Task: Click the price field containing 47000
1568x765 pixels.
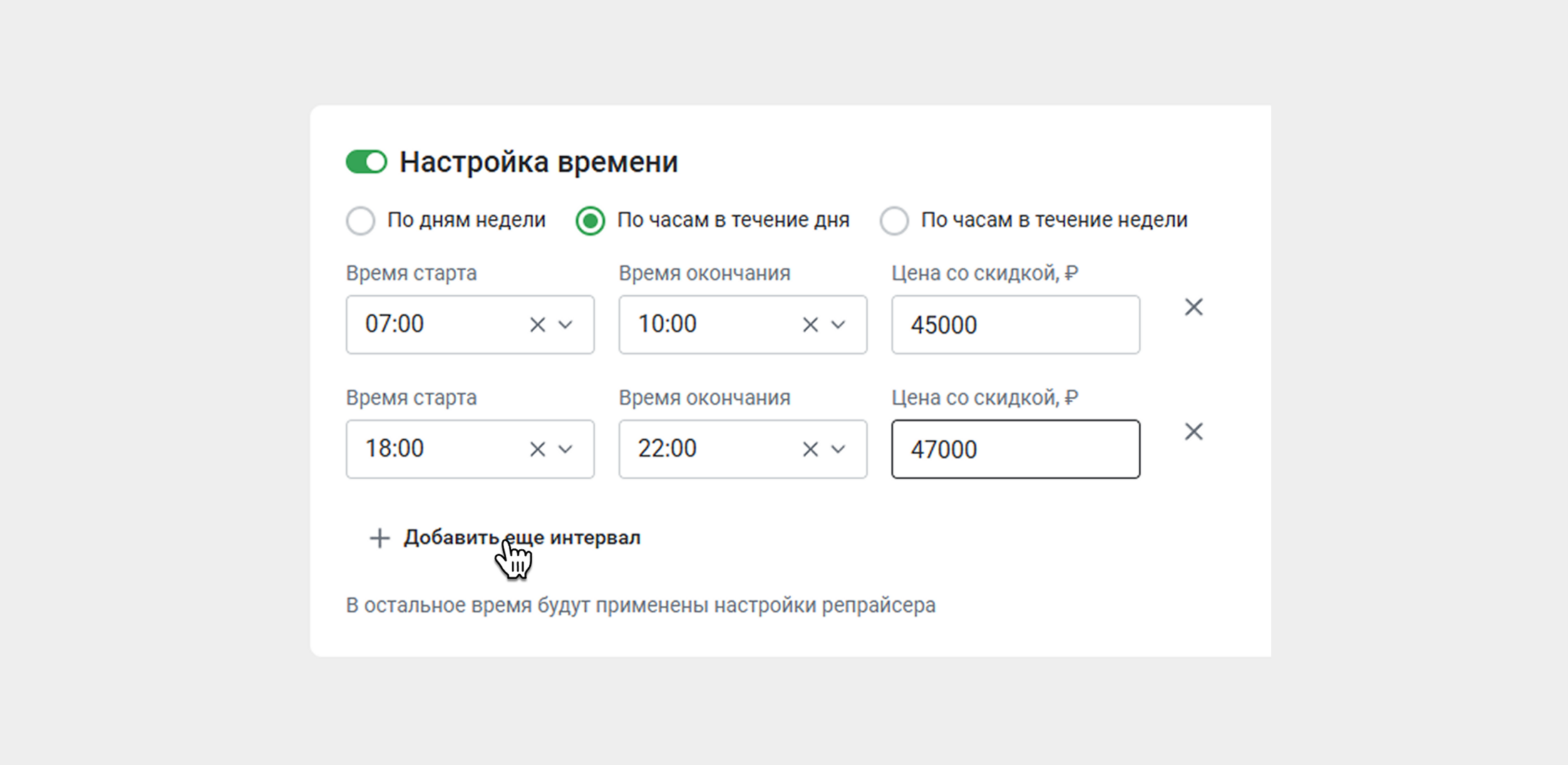Action: [x=1015, y=449]
